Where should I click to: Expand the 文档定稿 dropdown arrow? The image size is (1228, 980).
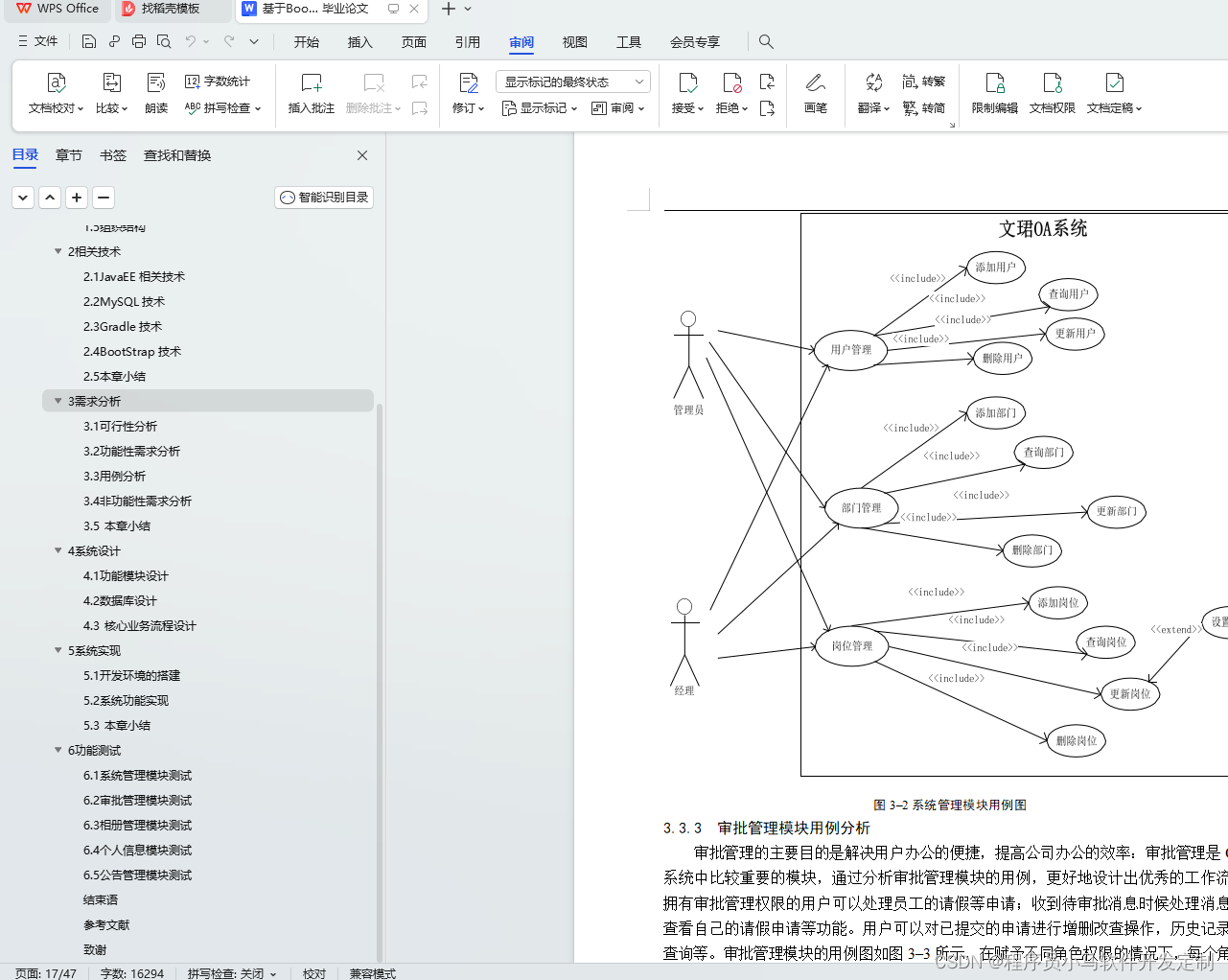pyautogui.click(x=1136, y=108)
